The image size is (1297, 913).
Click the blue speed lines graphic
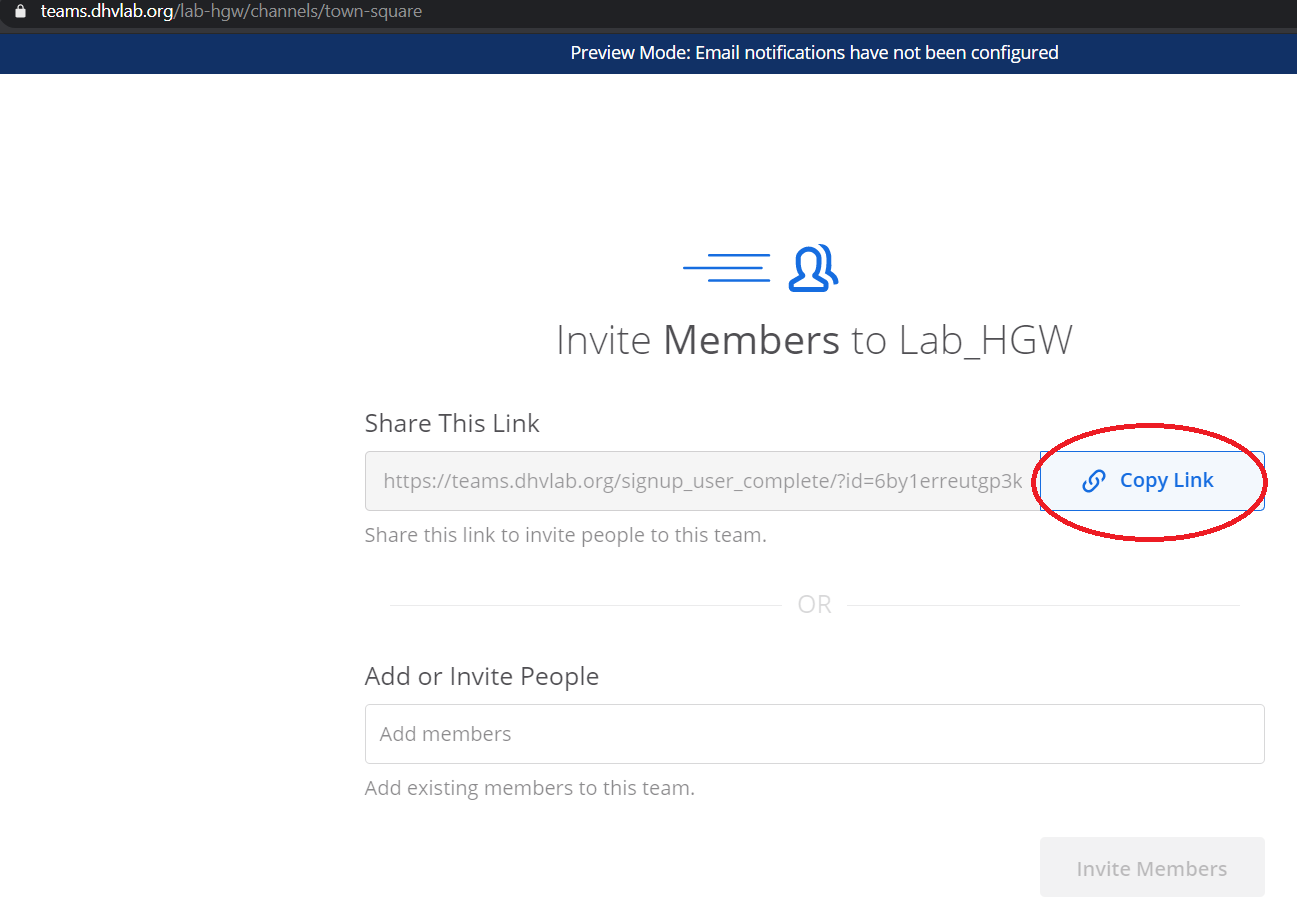click(x=727, y=267)
